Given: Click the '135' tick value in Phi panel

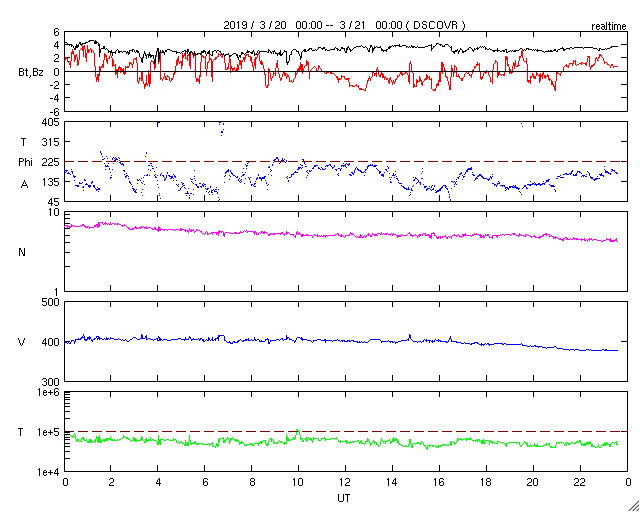Looking at the screenshot, I should (x=52, y=182).
